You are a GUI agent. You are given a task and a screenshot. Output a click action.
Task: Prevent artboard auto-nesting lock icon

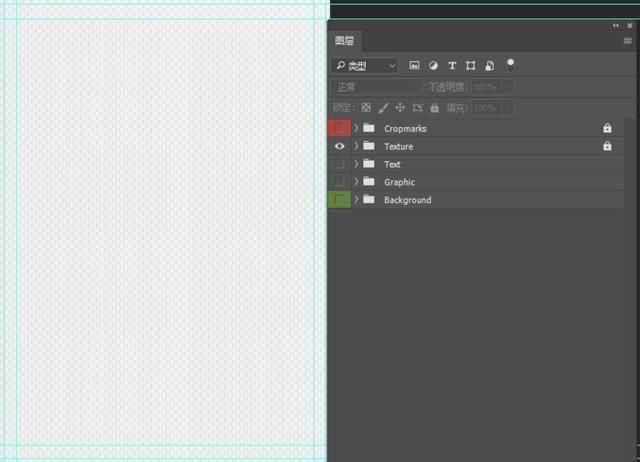coord(417,108)
